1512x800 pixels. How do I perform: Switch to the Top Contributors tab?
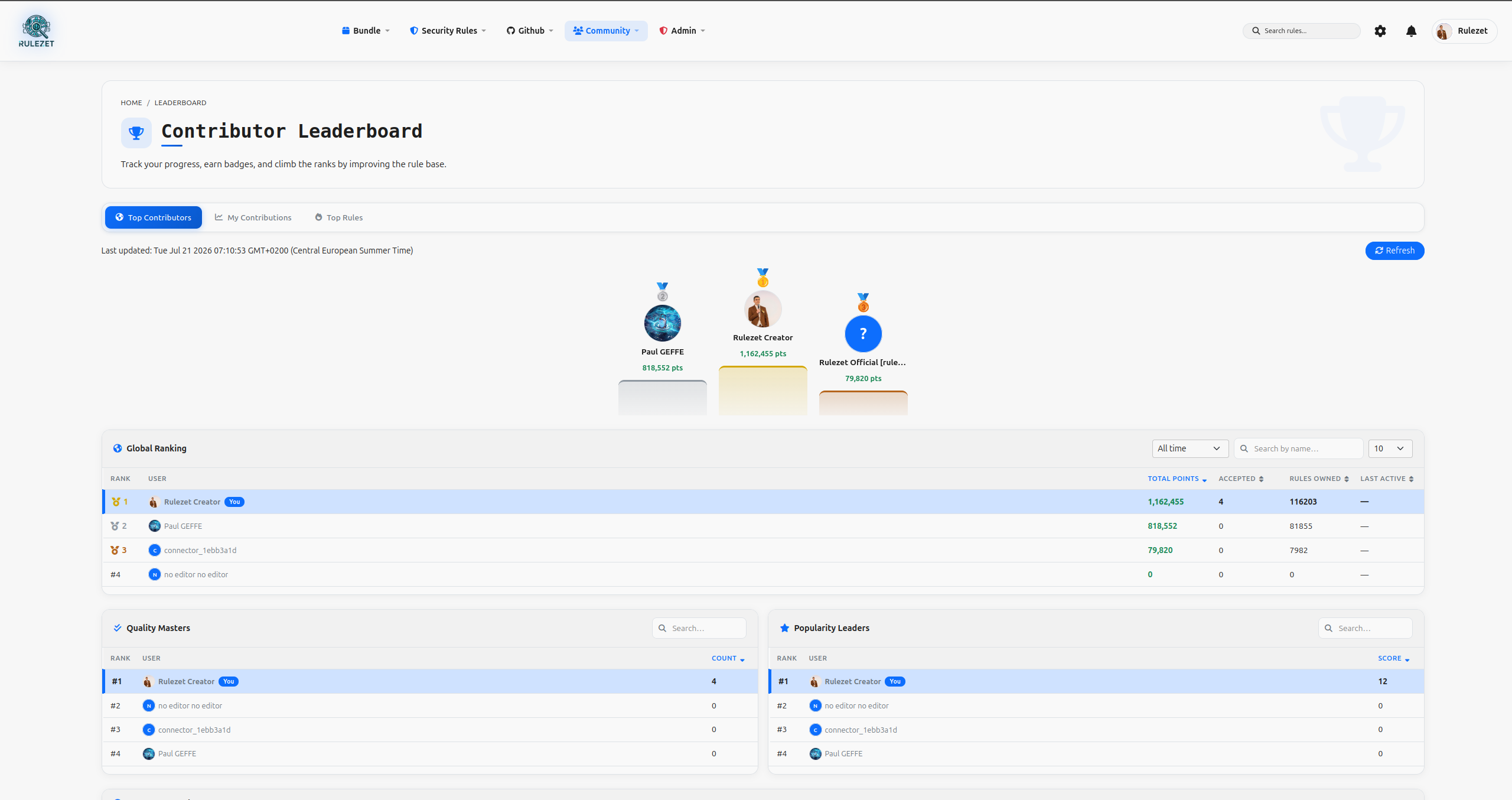point(154,217)
